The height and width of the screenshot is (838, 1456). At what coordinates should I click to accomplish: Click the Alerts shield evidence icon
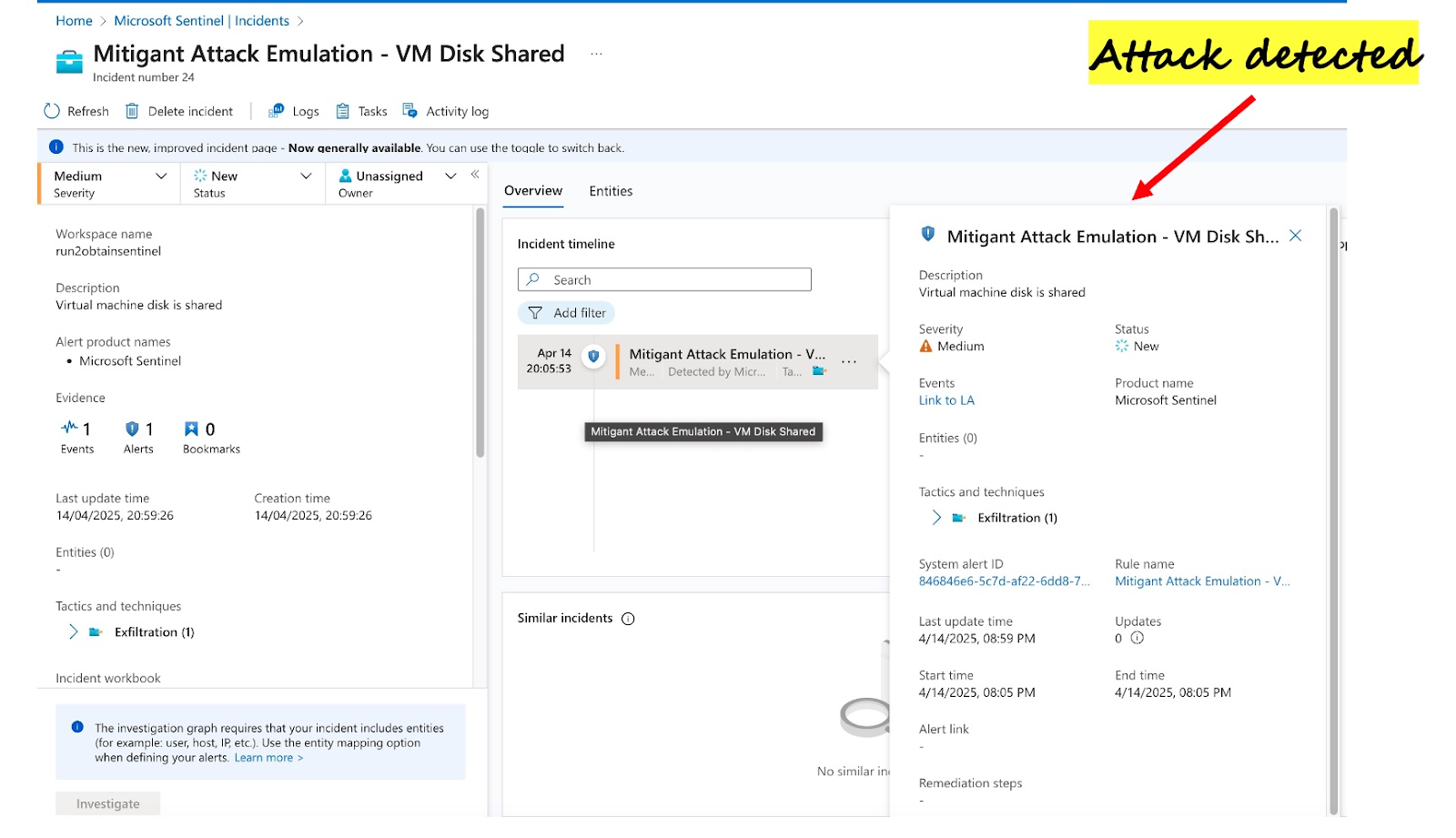click(x=132, y=429)
